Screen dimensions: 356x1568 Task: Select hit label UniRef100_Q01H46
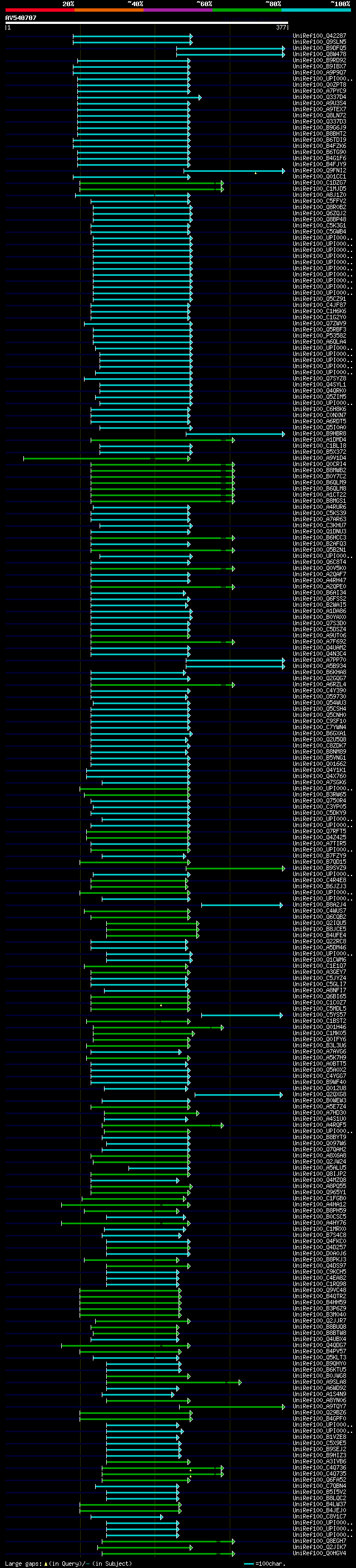pyautogui.click(x=319, y=1027)
